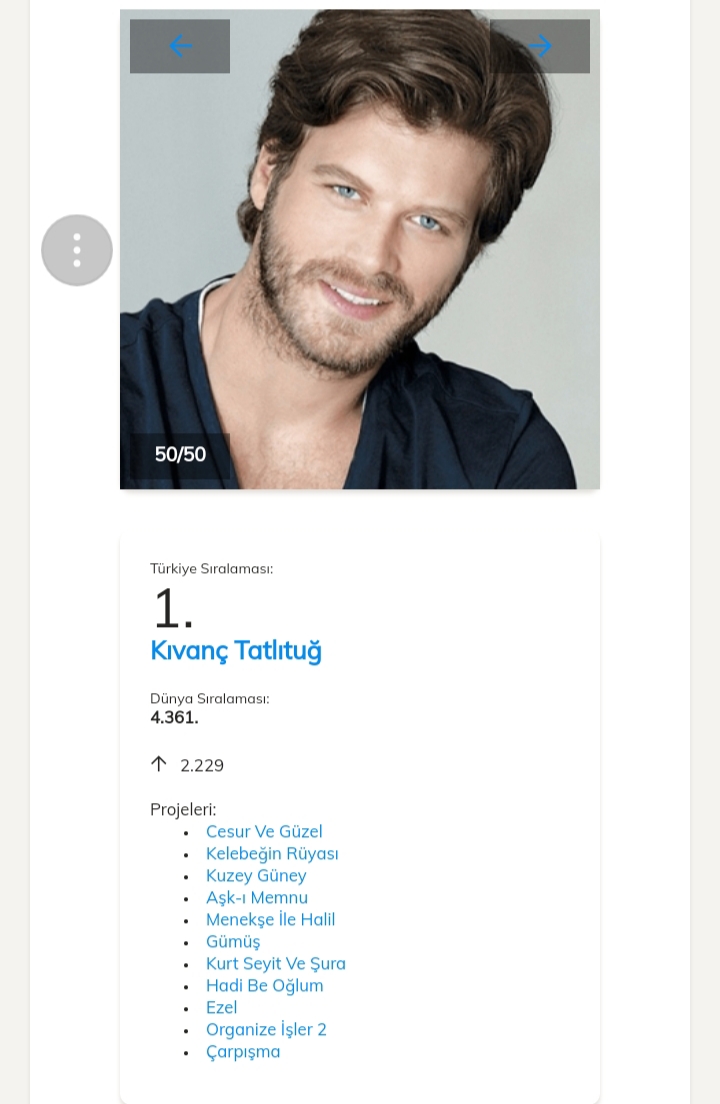This screenshot has width=720, height=1104.
Task: Open the Ezel project link
Action: 222,1008
